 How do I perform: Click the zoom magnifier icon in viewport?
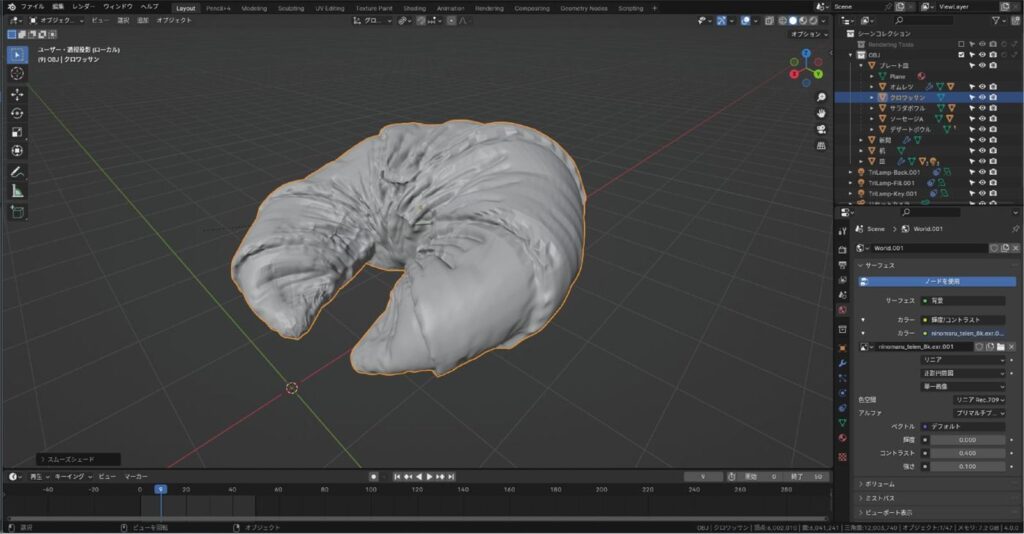tap(821, 97)
